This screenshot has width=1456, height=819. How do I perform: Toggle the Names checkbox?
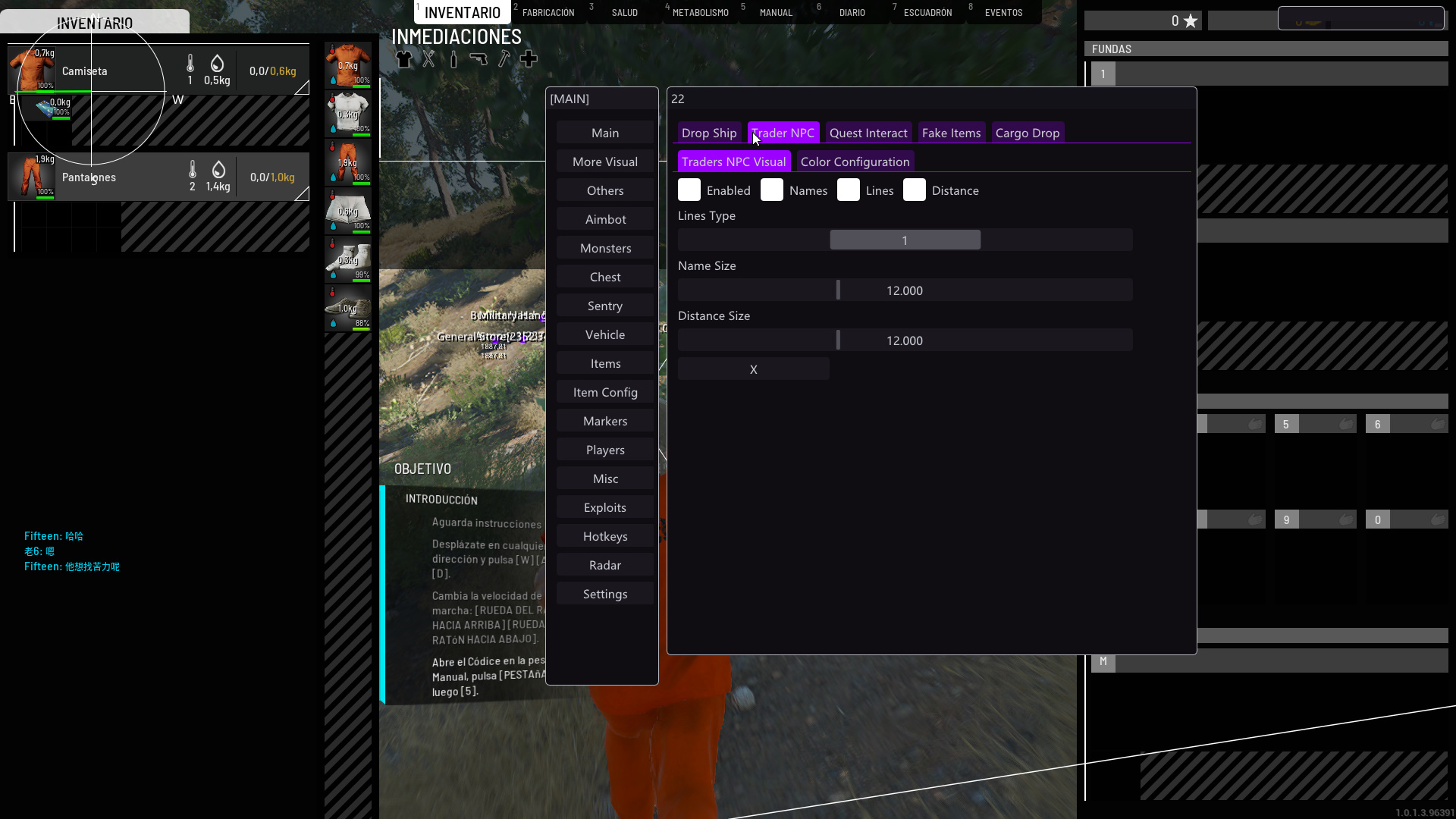(x=772, y=190)
